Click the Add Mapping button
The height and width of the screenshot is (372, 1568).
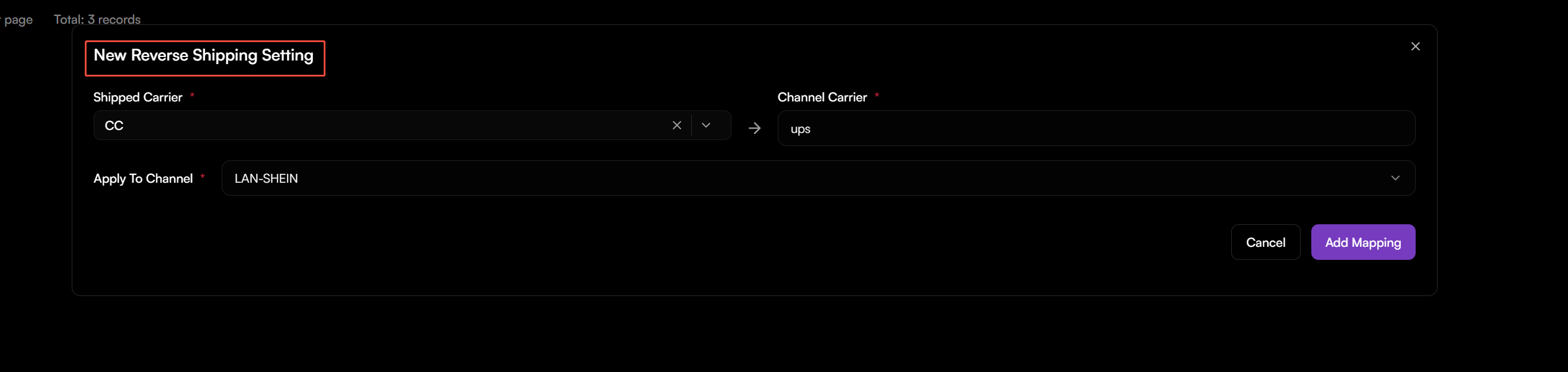(x=1363, y=241)
